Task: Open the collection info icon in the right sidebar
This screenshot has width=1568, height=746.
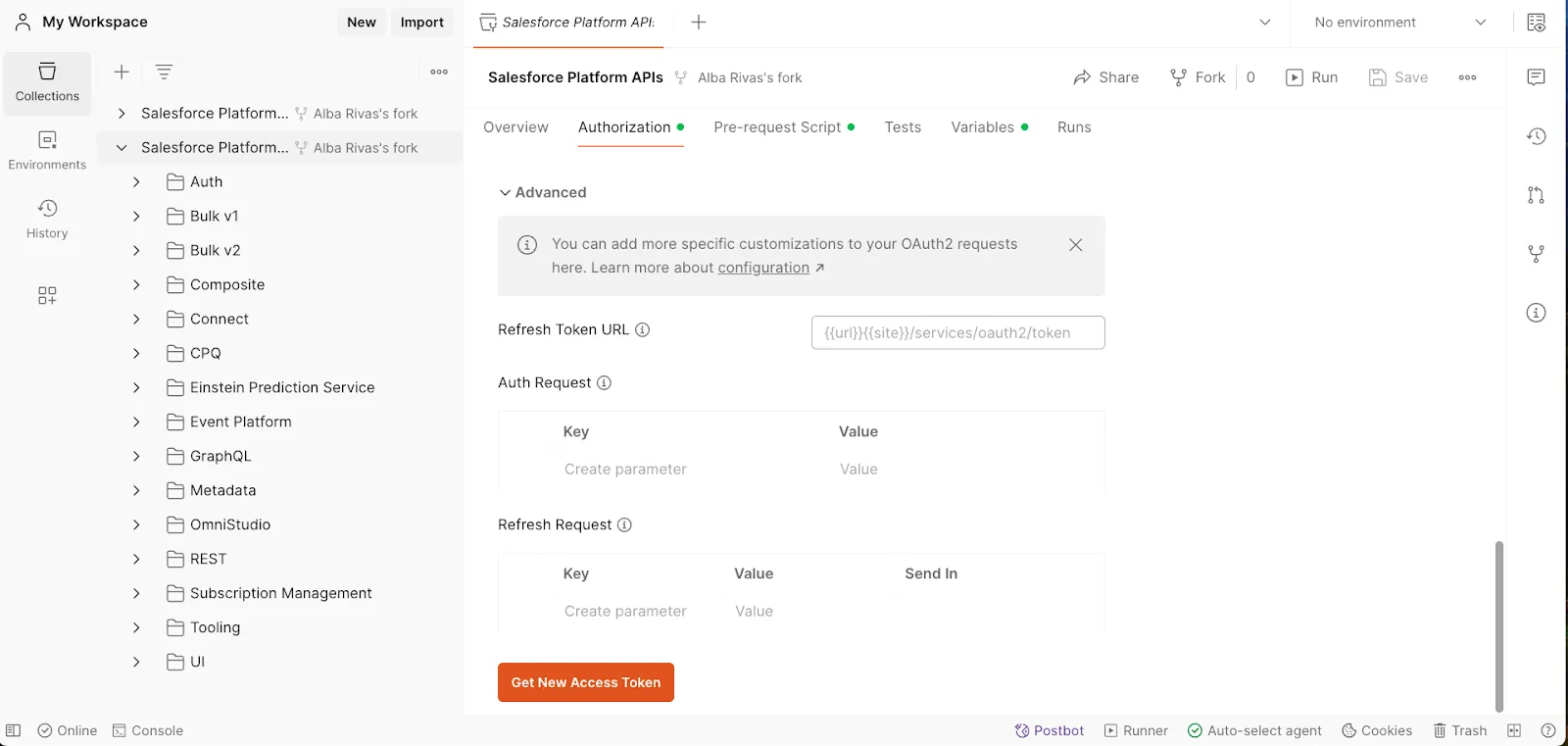Action: (x=1536, y=313)
